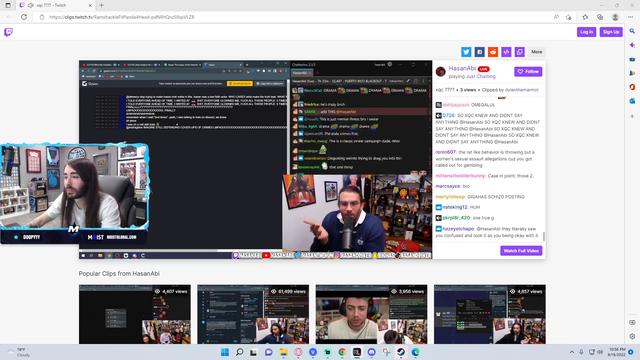Close the xqc Twitch tab

click(90, 5)
